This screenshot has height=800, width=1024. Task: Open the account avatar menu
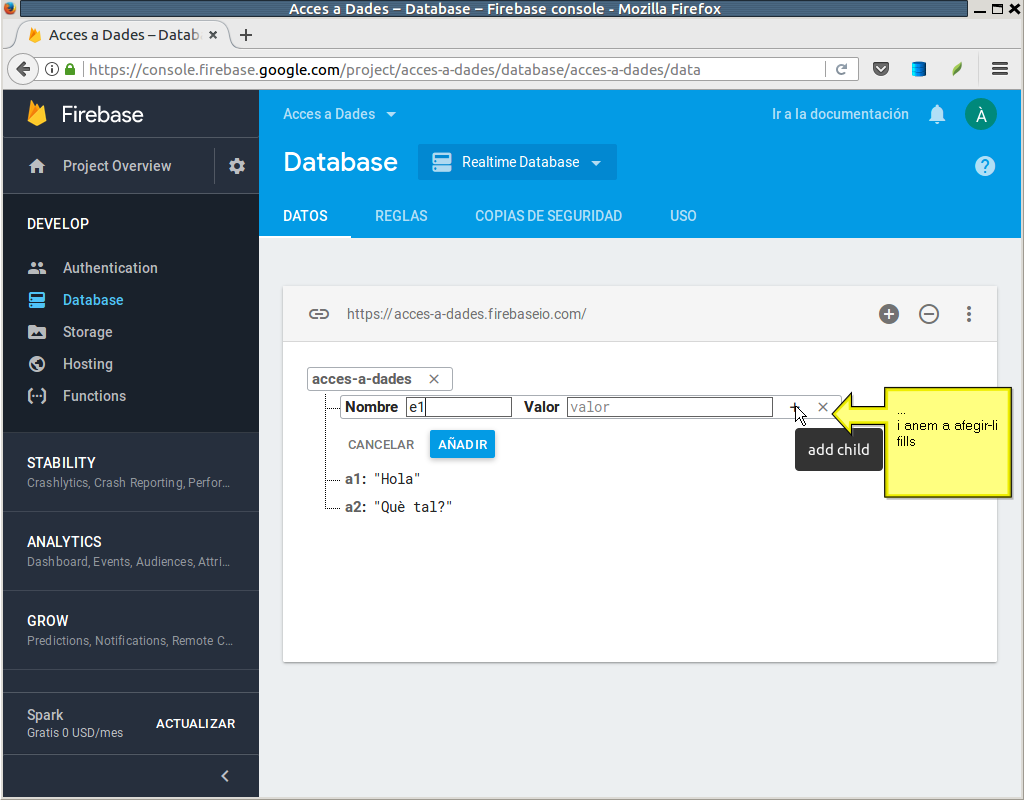pos(981,114)
